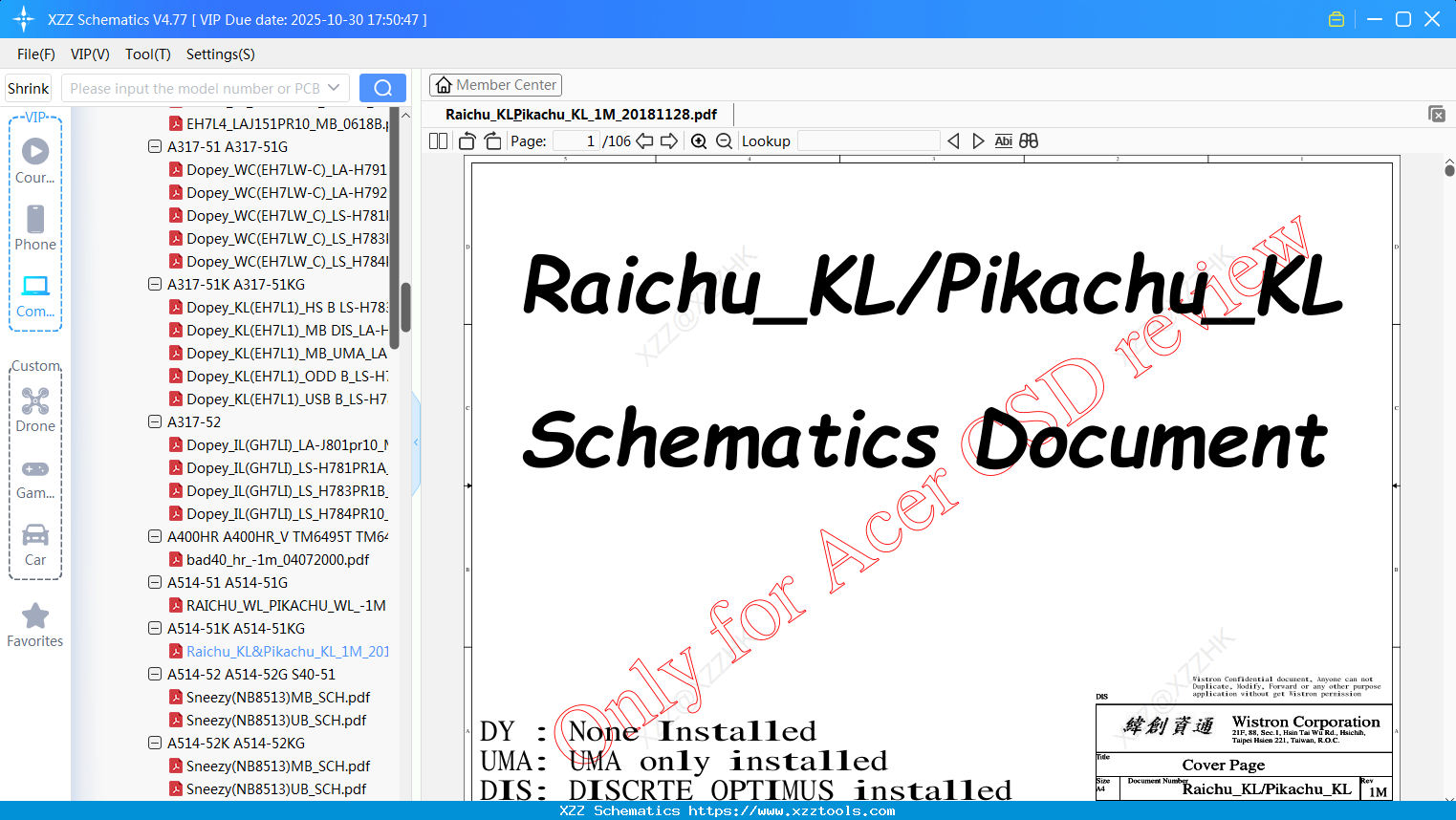
Task: Click the PDF viewer scrollbar thumb
Action: point(1449,170)
